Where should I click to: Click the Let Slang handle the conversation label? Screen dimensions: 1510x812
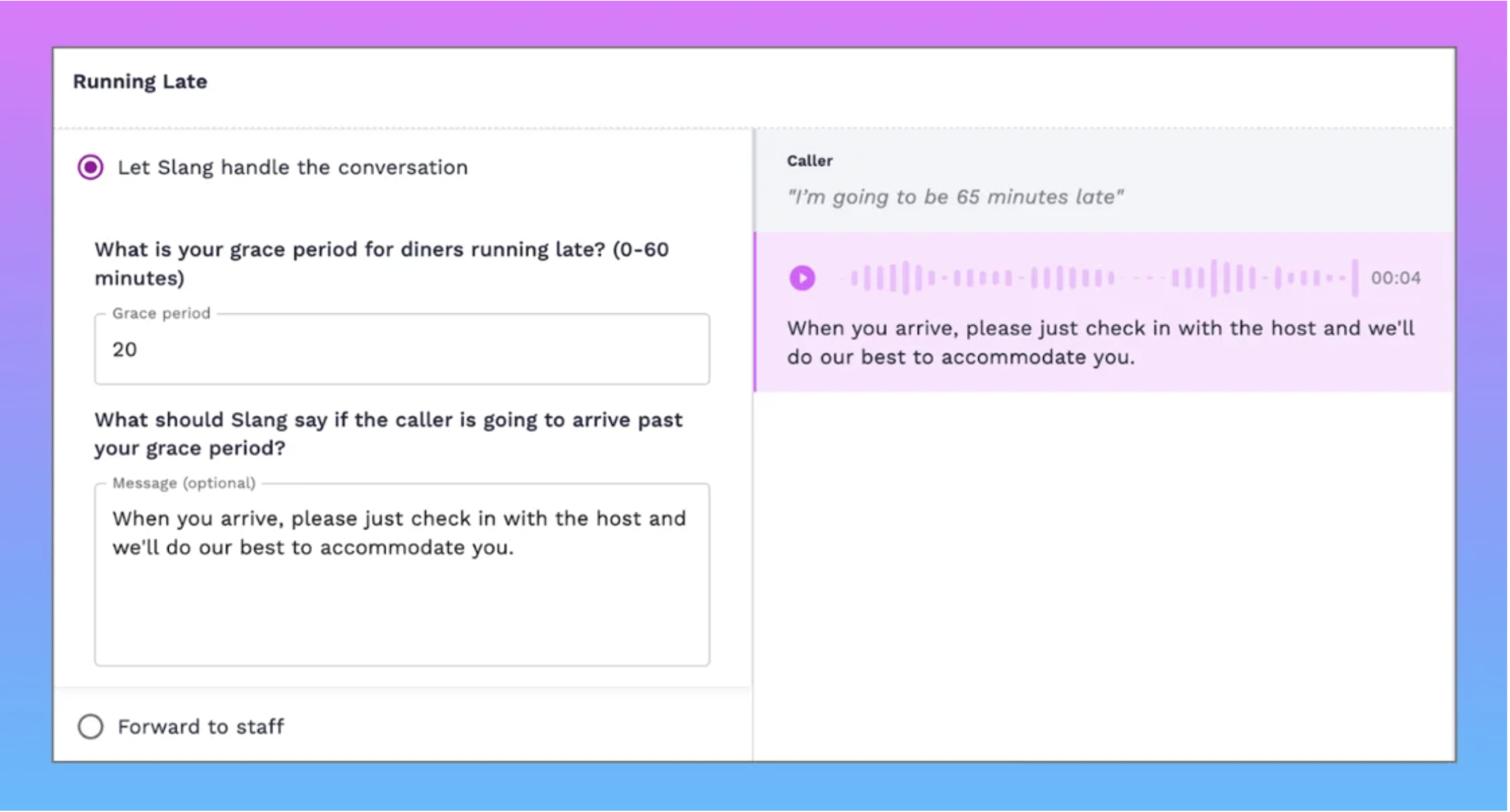(x=292, y=167)
